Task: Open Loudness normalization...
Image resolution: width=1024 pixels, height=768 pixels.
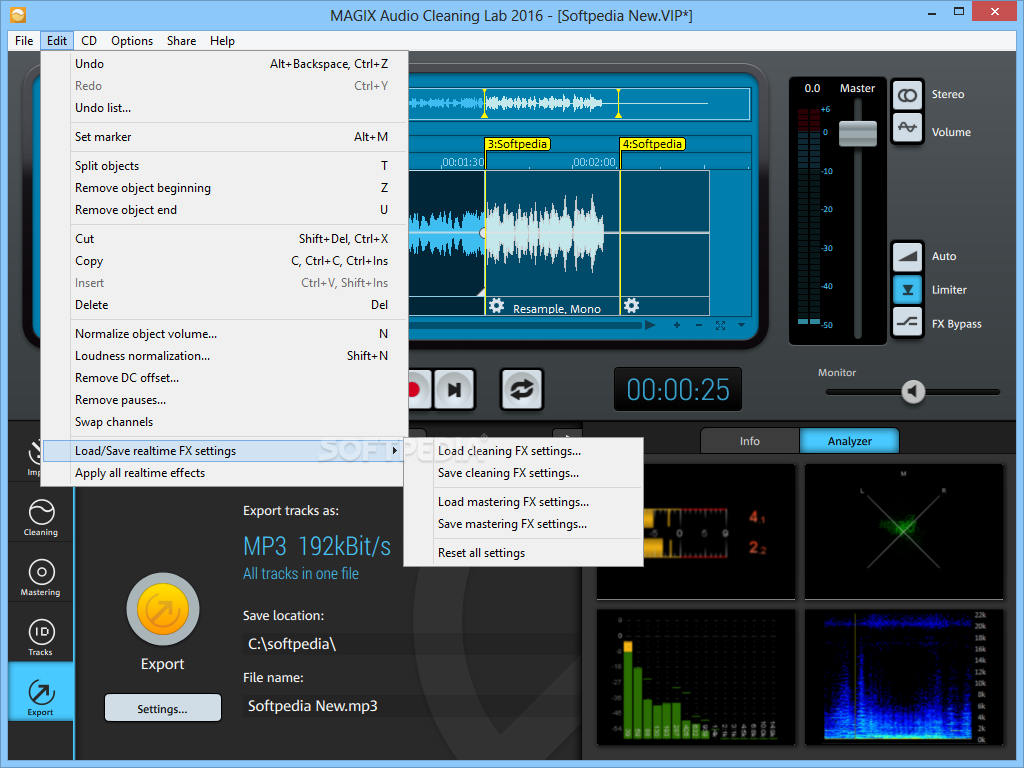Action: 225,356
